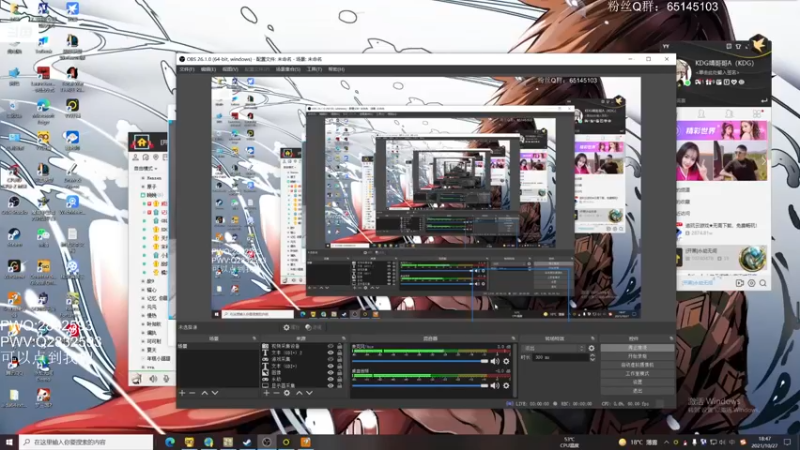This screenshot has width=800, height=450.
Task: Pop out Scenes dock panel icon
Action: point(254,339)
